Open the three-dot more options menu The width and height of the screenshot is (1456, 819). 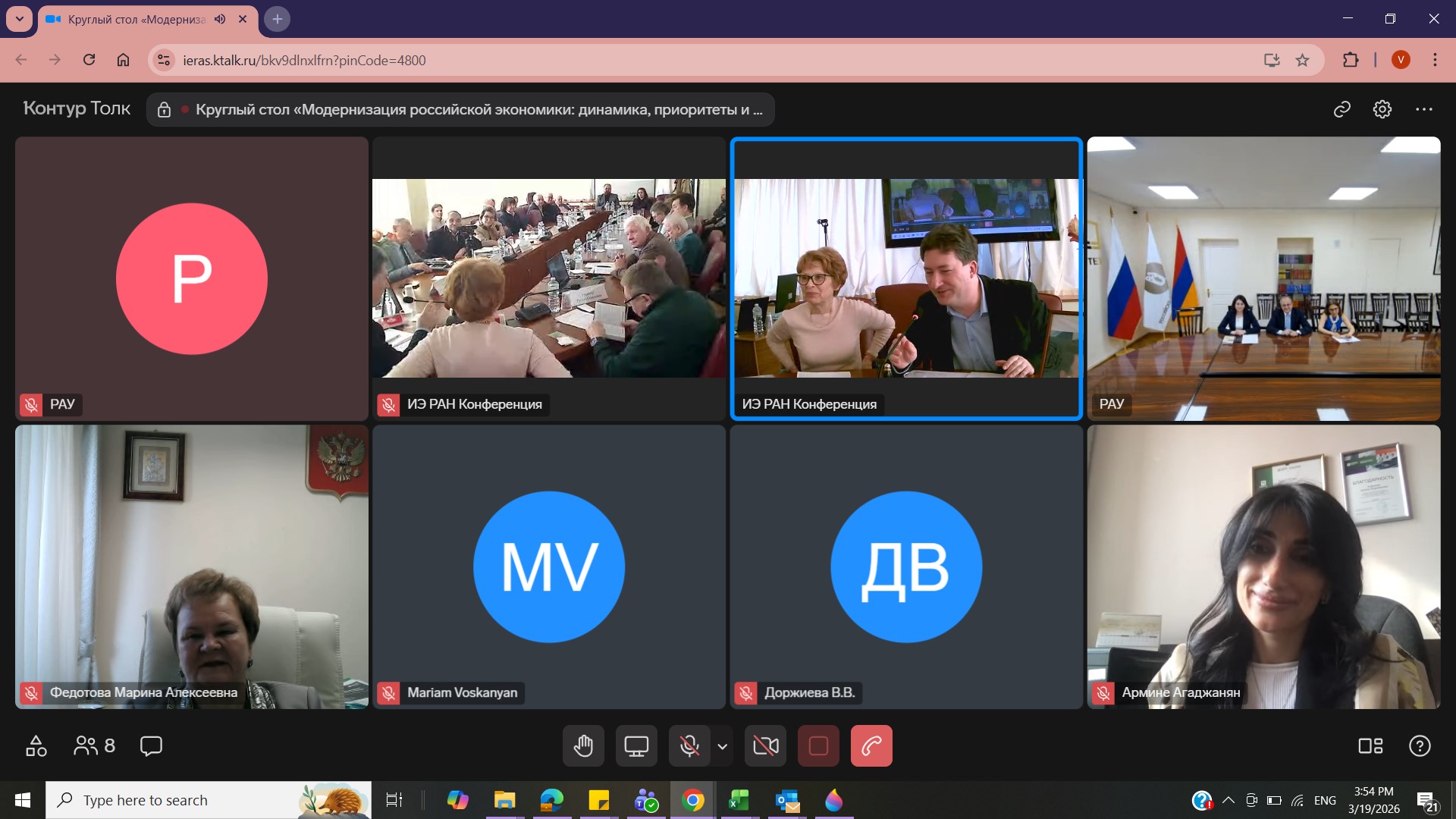1424,109
